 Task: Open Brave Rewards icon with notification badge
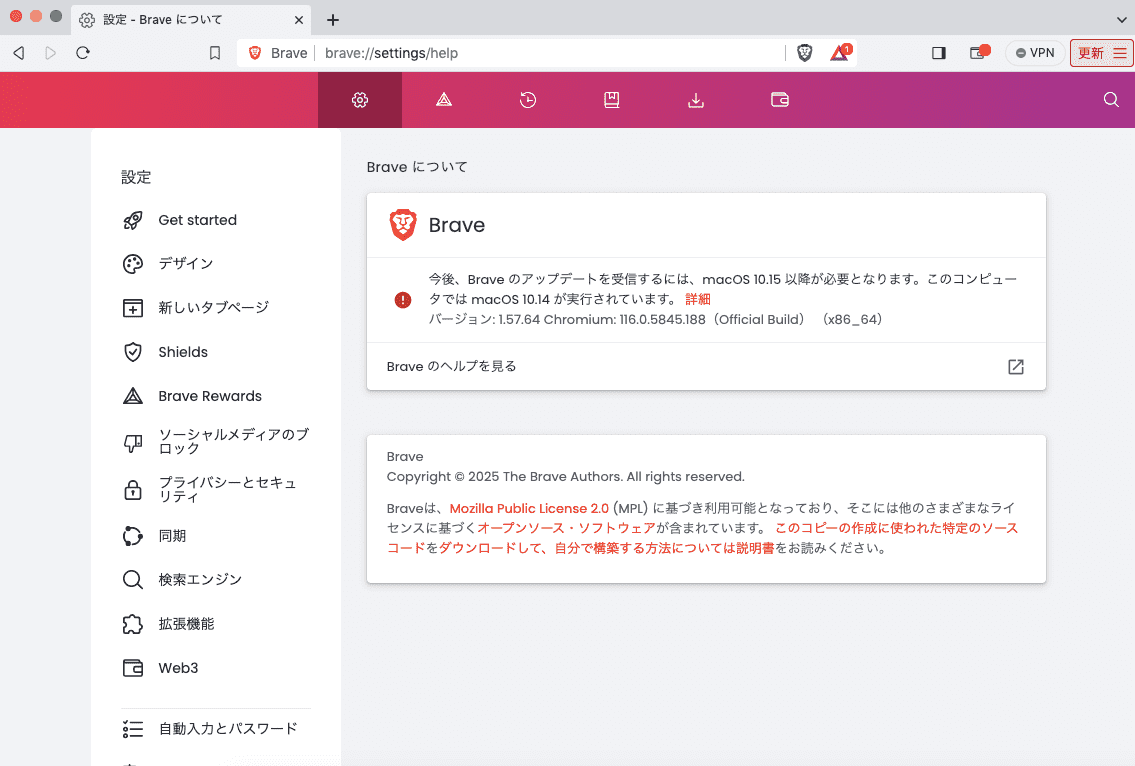click(x=840, y=53)
